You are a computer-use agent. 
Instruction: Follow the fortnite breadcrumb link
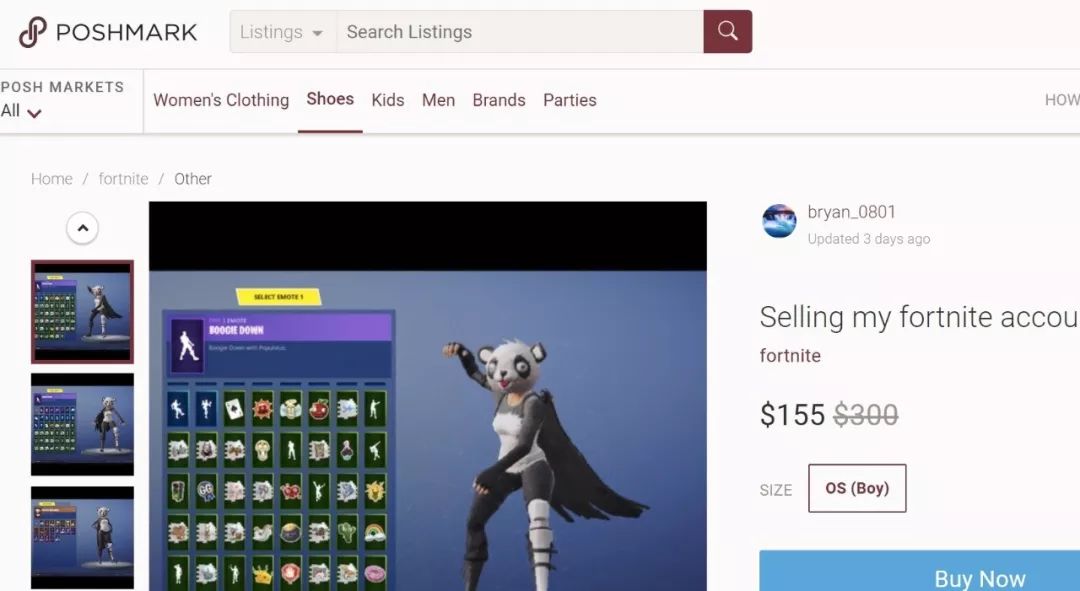(123, 178)
